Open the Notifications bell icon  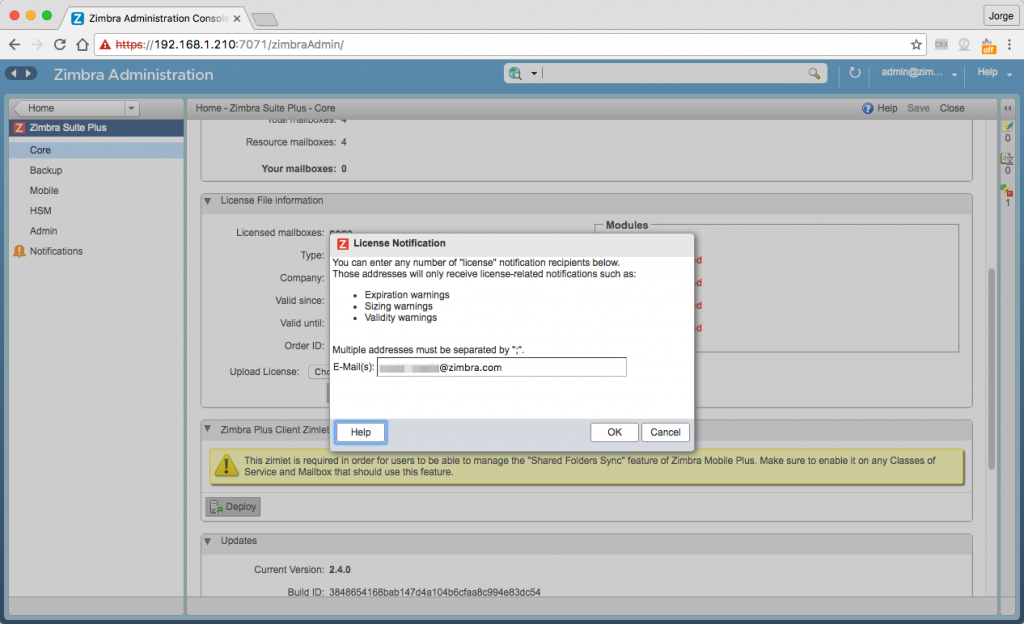pos(20,251)
